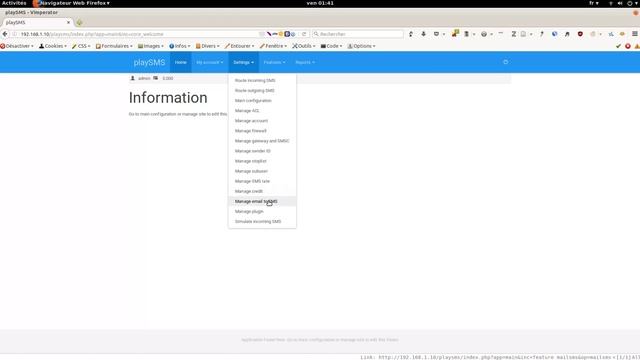The height and width of the screenshot is (360, 640).
Task: Choose Manage SMS rate menu entry
Action: [x=262, y=181]
